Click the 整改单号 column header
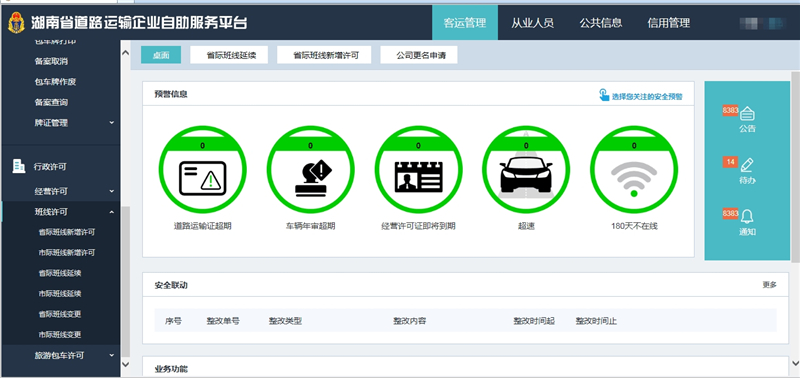 [x=223, y=321]
